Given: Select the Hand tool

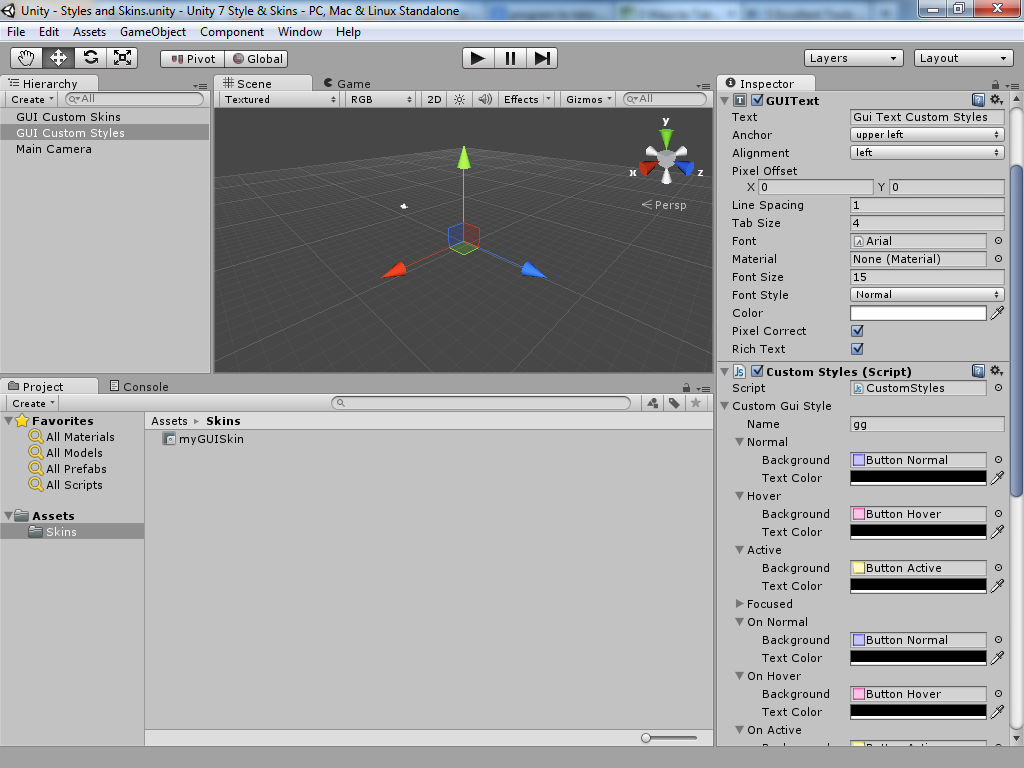Looking at the screenshot, I should (x=26, y=58).
